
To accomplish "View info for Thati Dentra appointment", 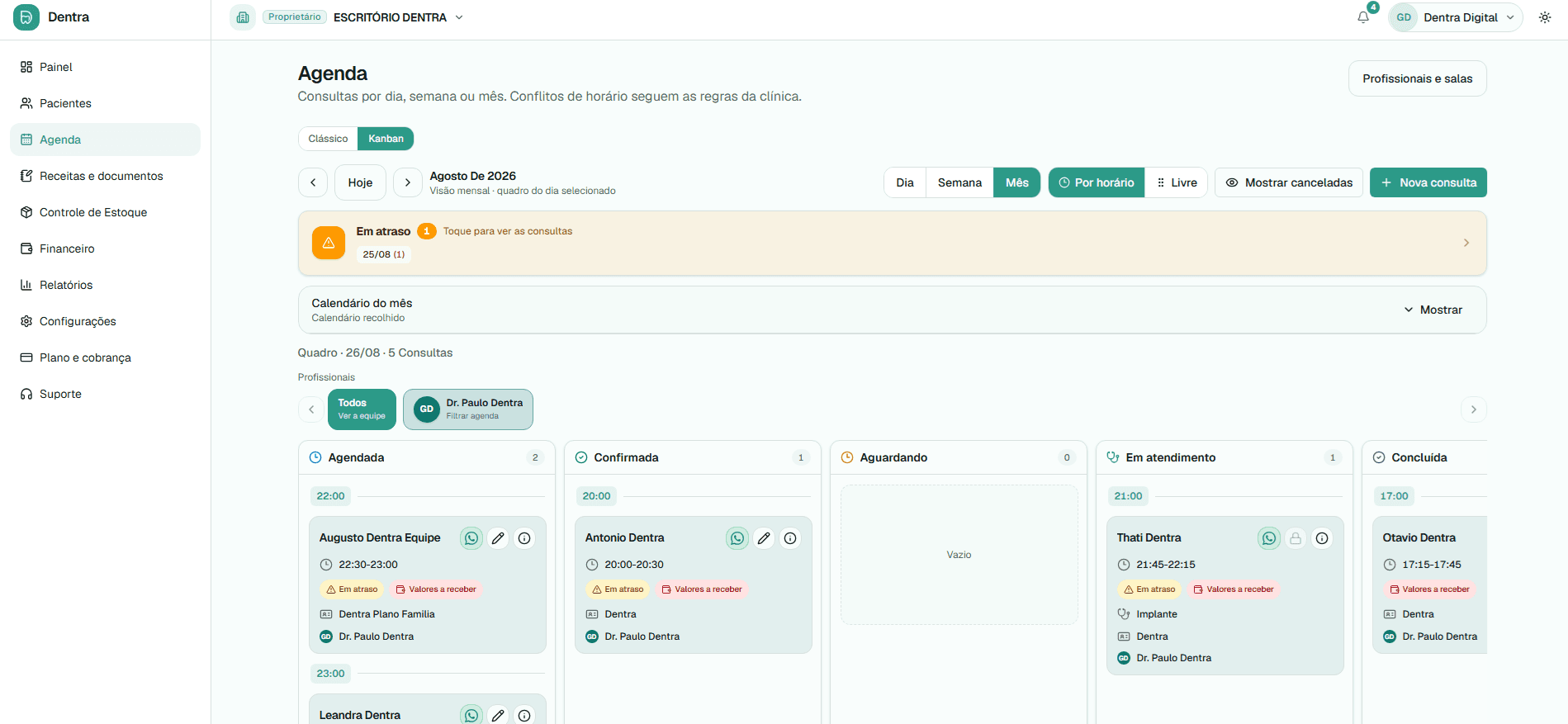I will tap(1322, 538).
